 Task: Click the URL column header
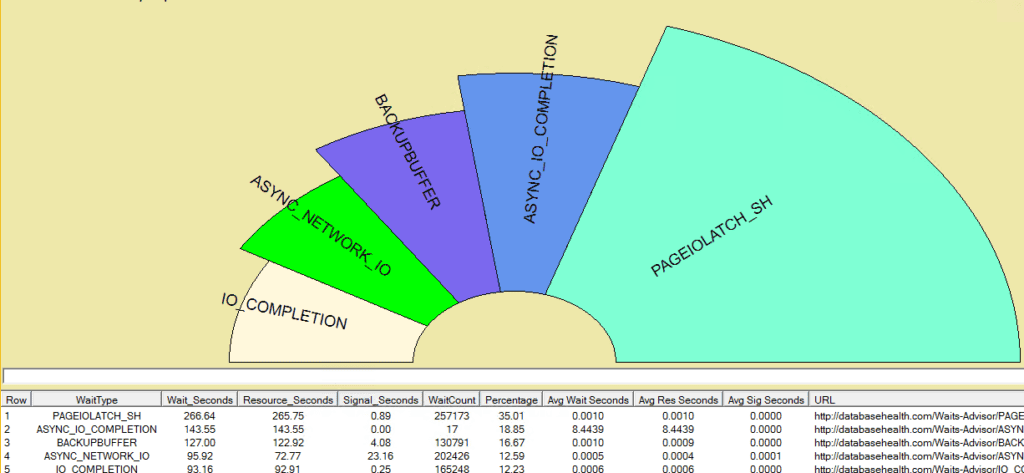pos(826,399)
